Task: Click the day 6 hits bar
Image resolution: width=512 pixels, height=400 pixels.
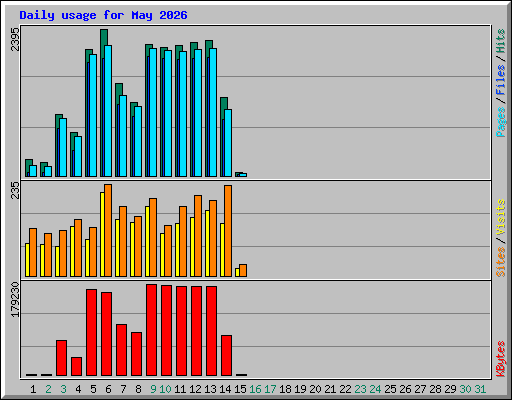Action: pos(104,37)
